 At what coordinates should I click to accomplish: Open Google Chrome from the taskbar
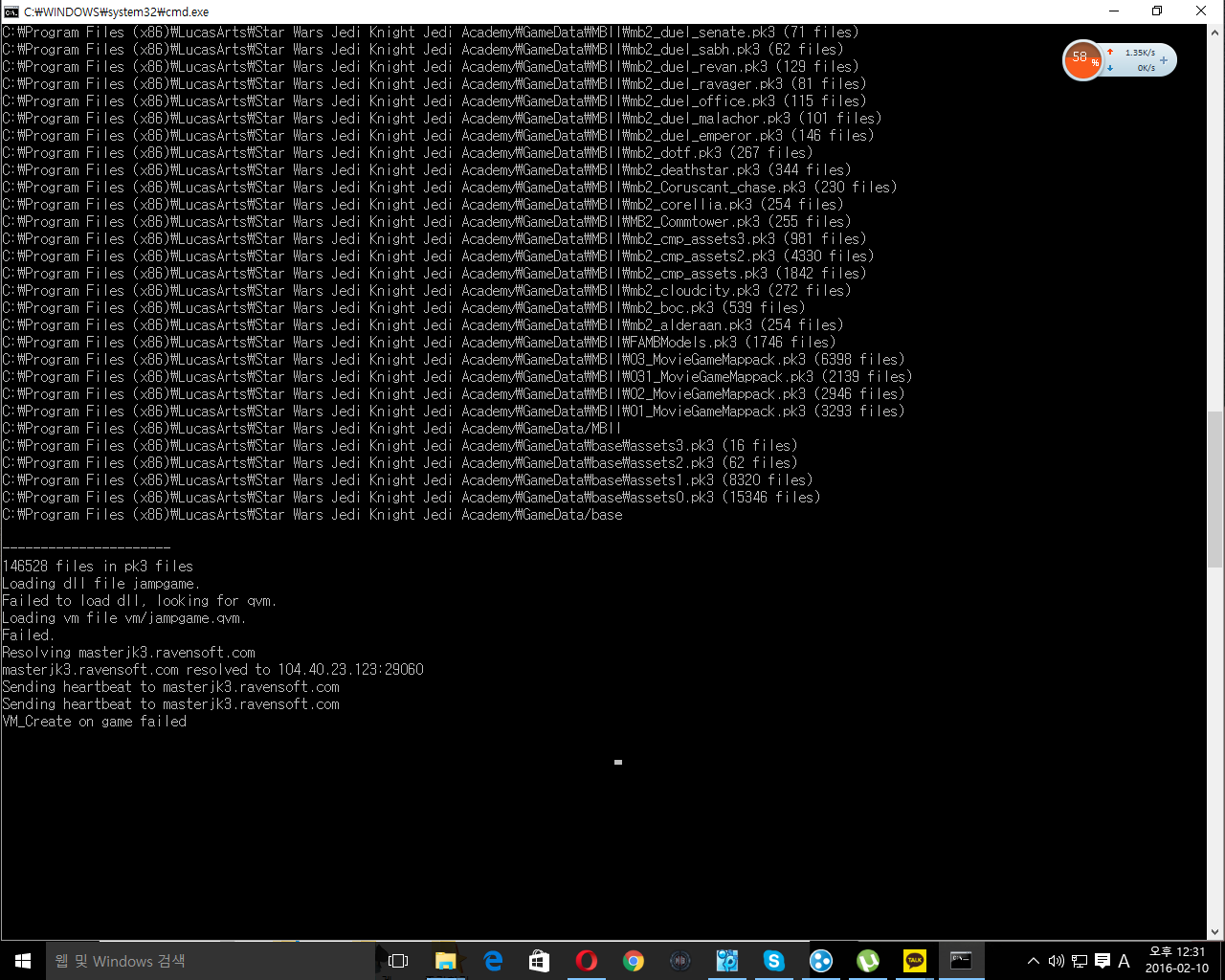[634, 961]
